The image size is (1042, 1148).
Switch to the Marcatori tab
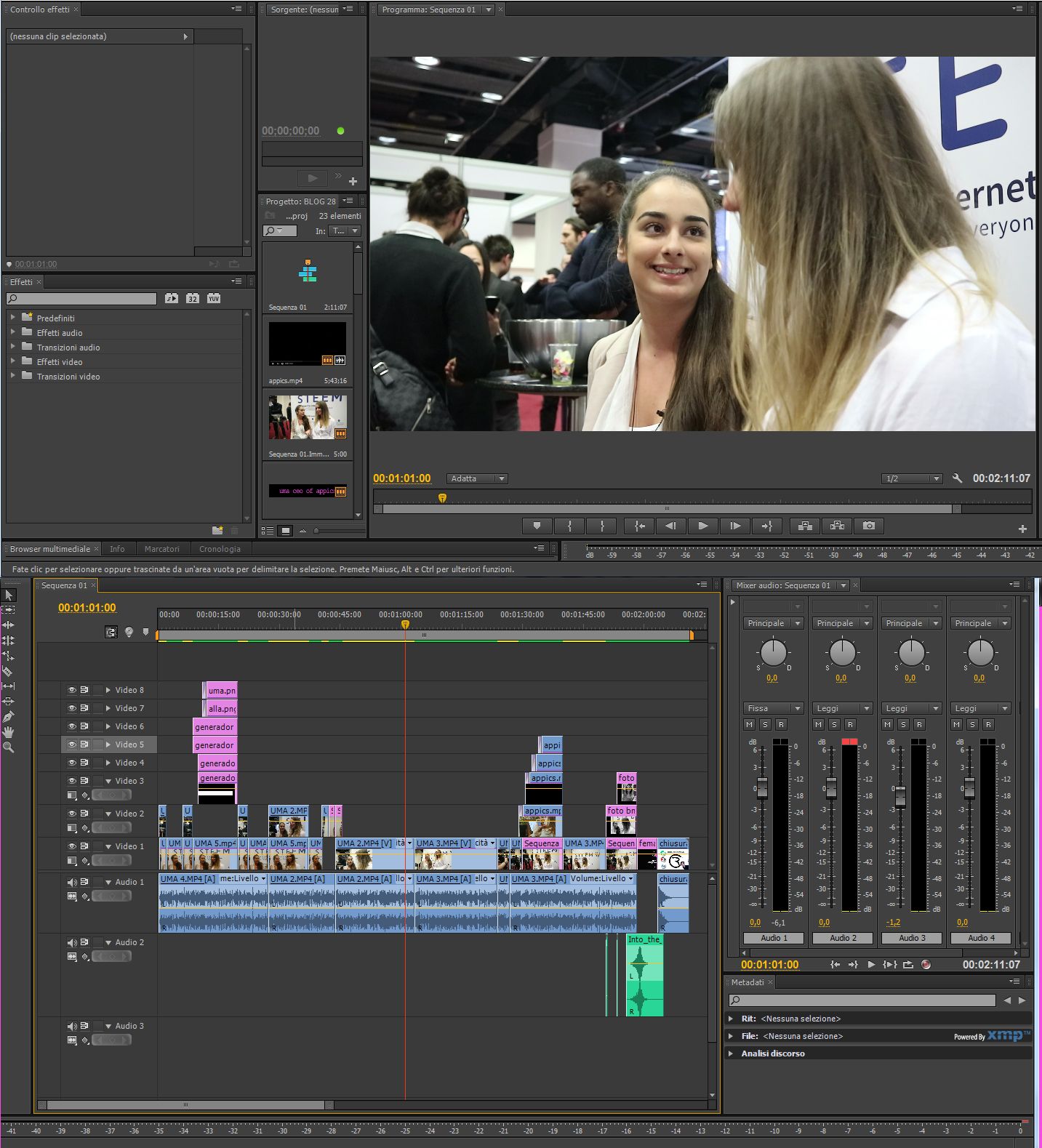pyautogui.click(x=161, y=549)
